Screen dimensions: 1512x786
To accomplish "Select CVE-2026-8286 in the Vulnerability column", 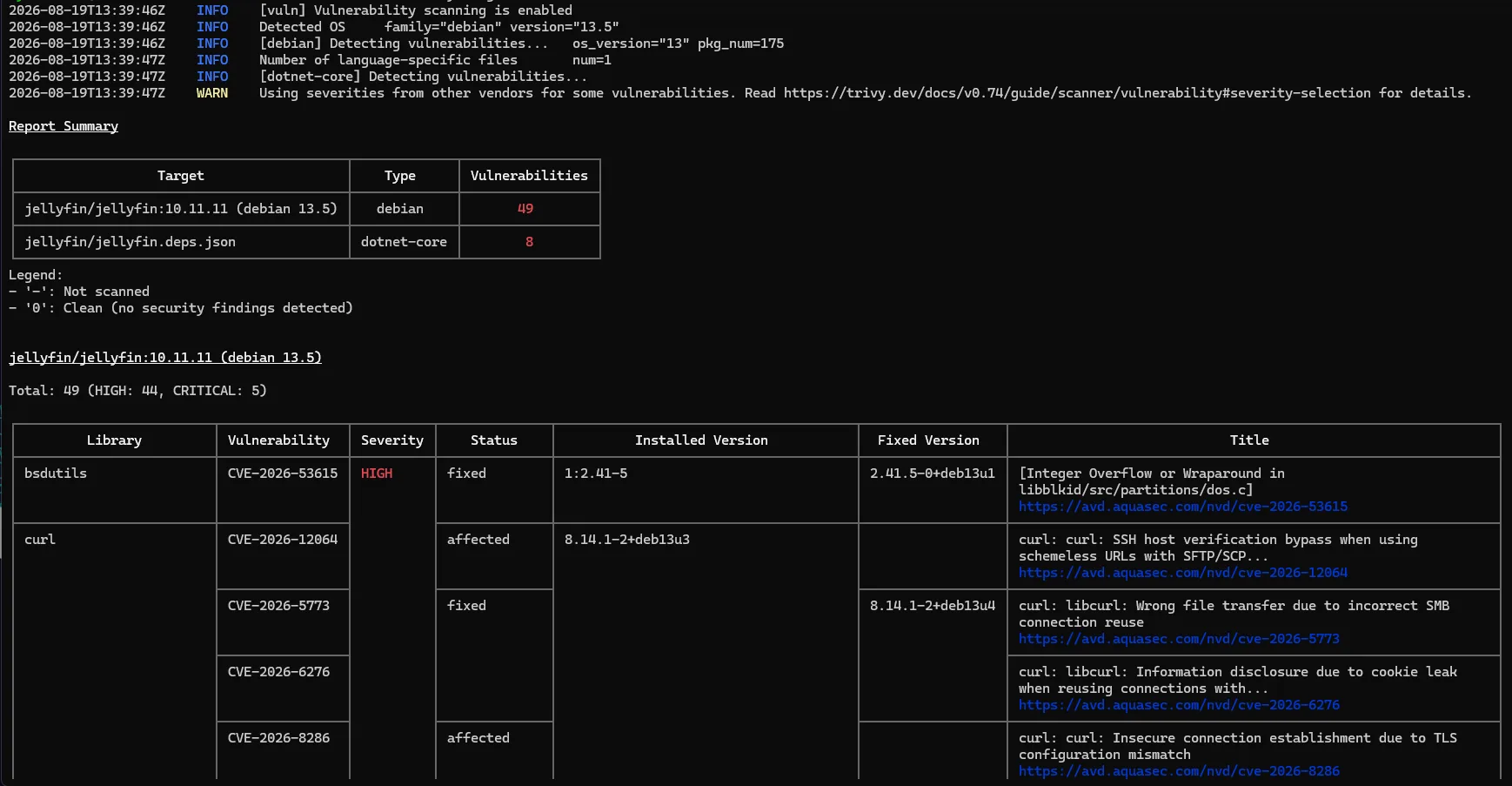I will click(278, 738).
